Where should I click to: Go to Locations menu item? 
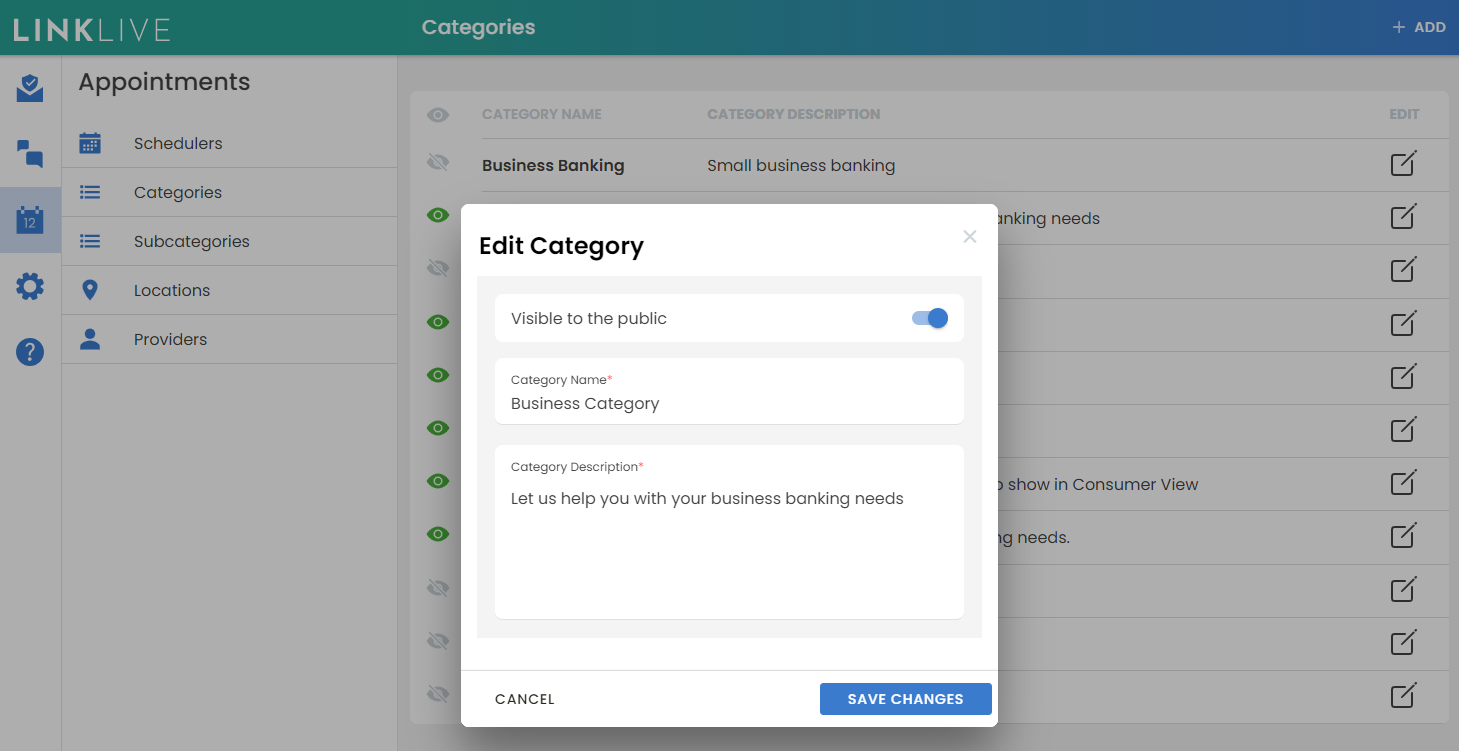(x=172, y=290)
